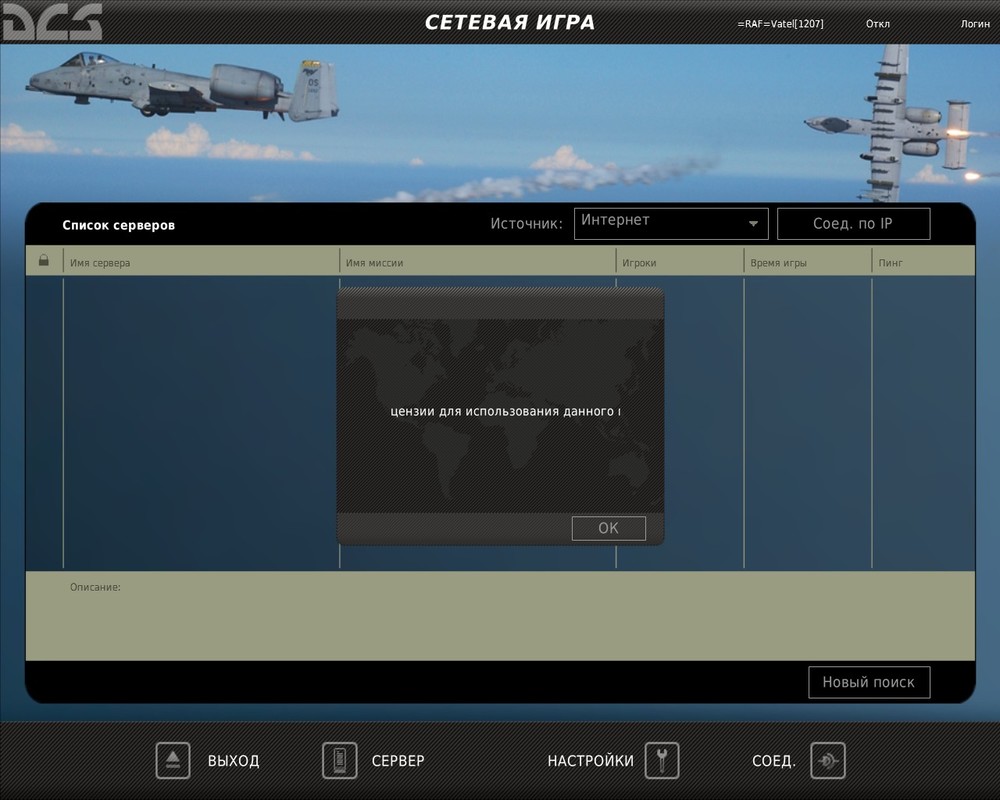1000x800 pixels.
Task: Start a Новый поиск
Action: (x=869, y=683)
